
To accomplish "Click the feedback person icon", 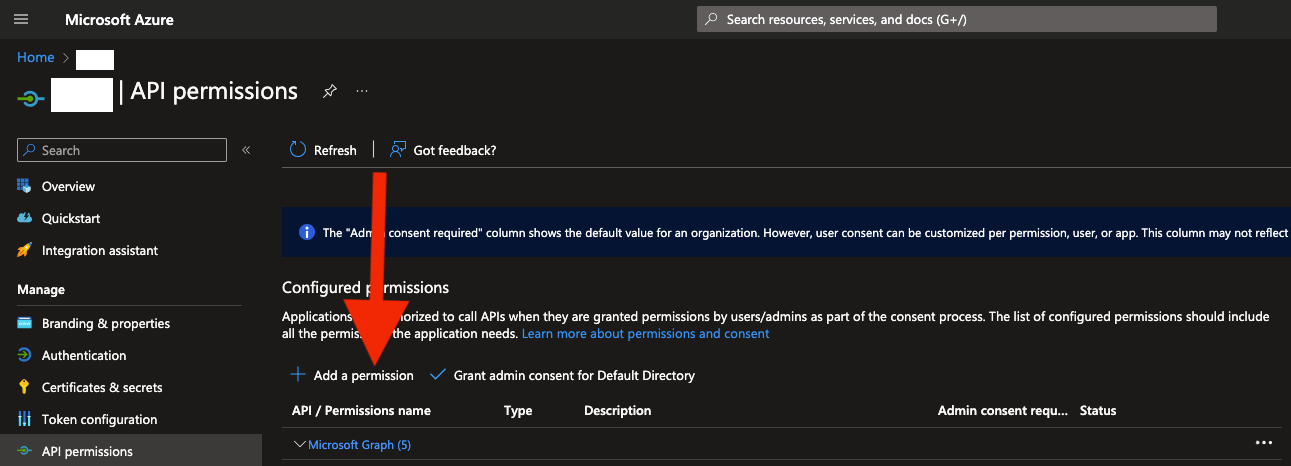I will [x=397, y=150].
